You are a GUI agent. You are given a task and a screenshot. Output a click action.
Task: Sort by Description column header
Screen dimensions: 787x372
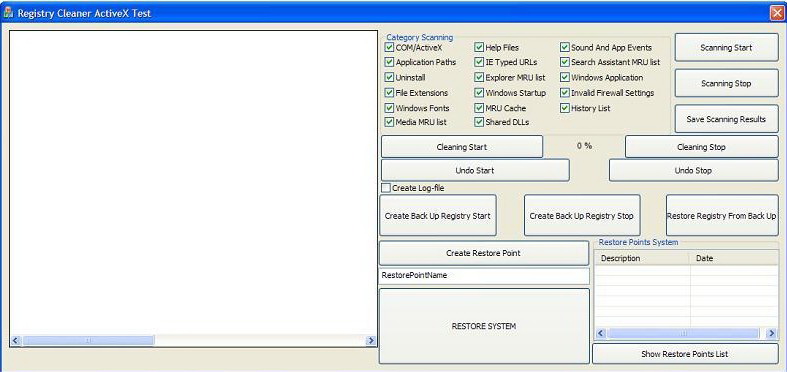[x=642, y=259]
